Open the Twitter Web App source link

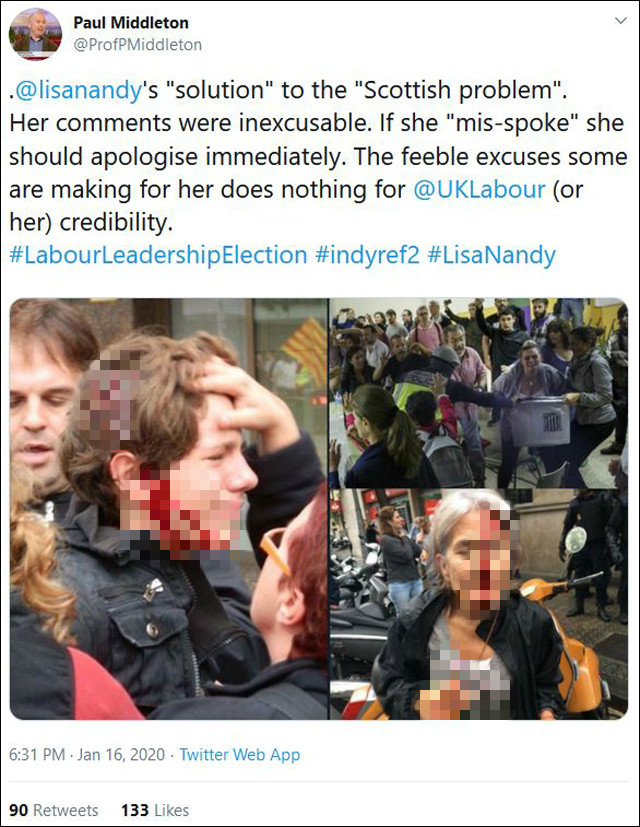coord(240,754)
